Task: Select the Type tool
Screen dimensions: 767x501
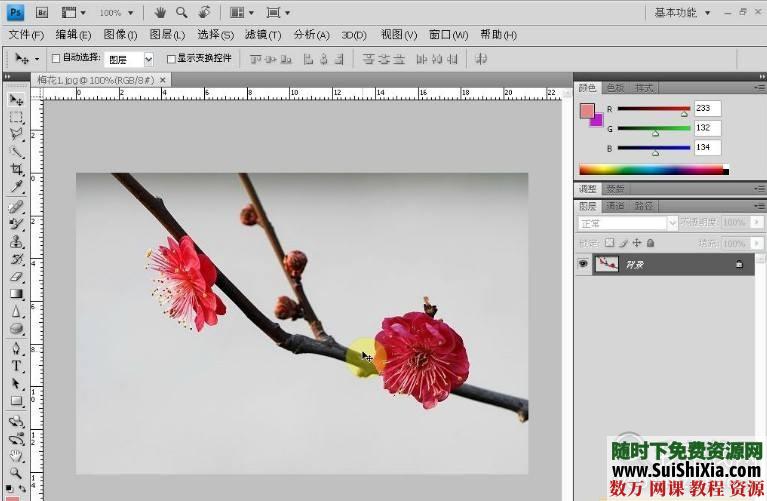Action: coord(16,366)
